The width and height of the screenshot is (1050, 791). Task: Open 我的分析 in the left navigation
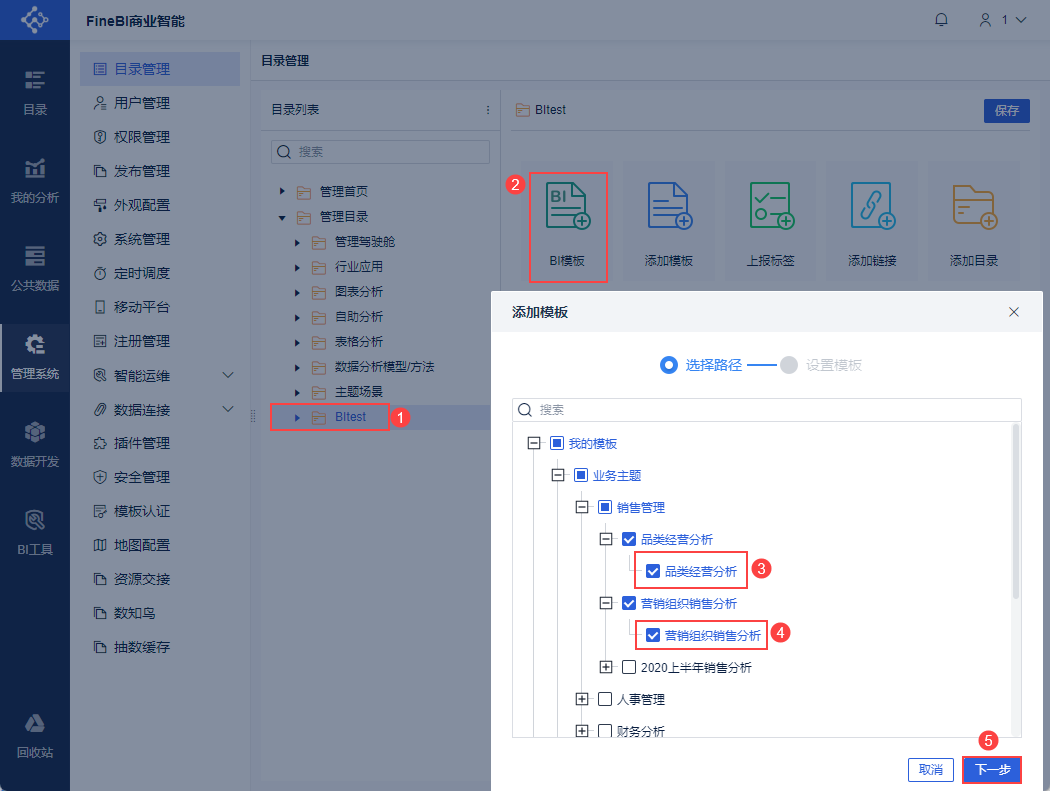(x=35, y=181)
